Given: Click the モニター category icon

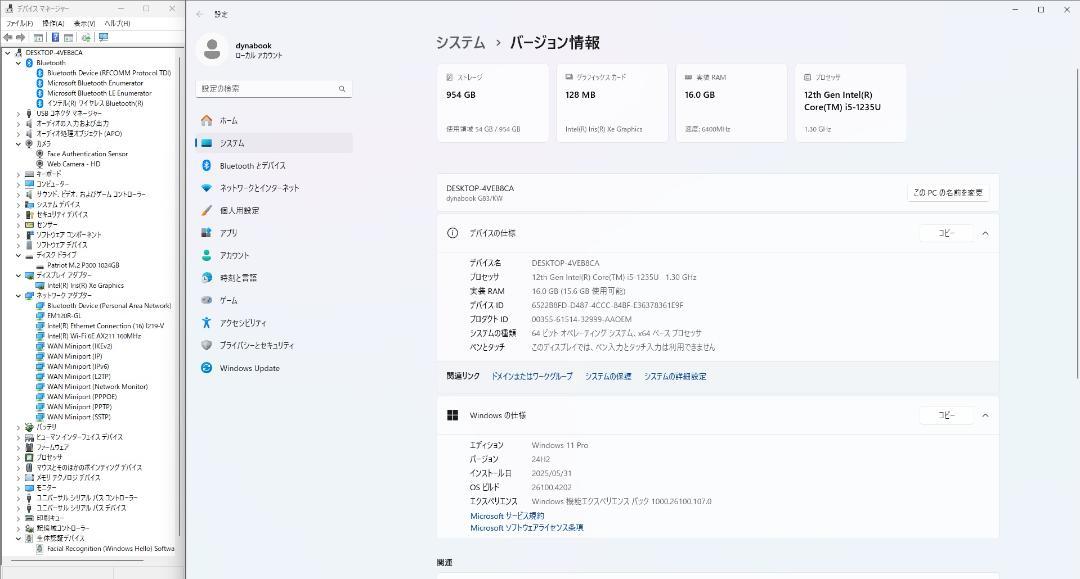Looking at the screenshot, I should coord(29,487).
